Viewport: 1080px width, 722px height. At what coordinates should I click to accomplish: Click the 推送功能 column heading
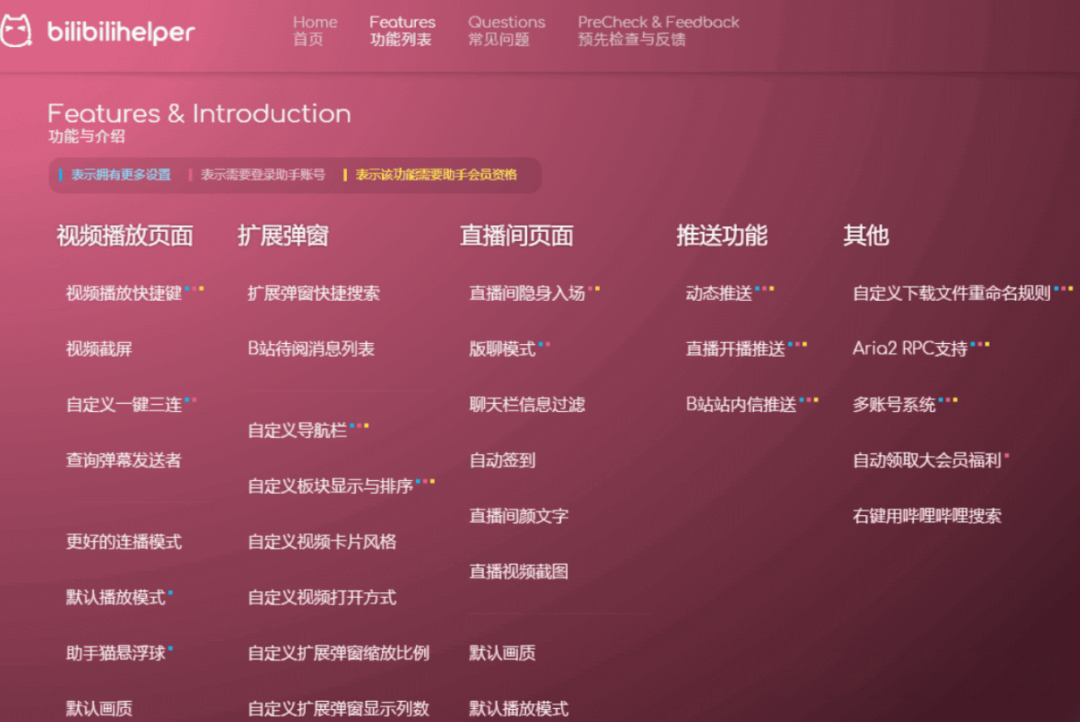point(722,236)
